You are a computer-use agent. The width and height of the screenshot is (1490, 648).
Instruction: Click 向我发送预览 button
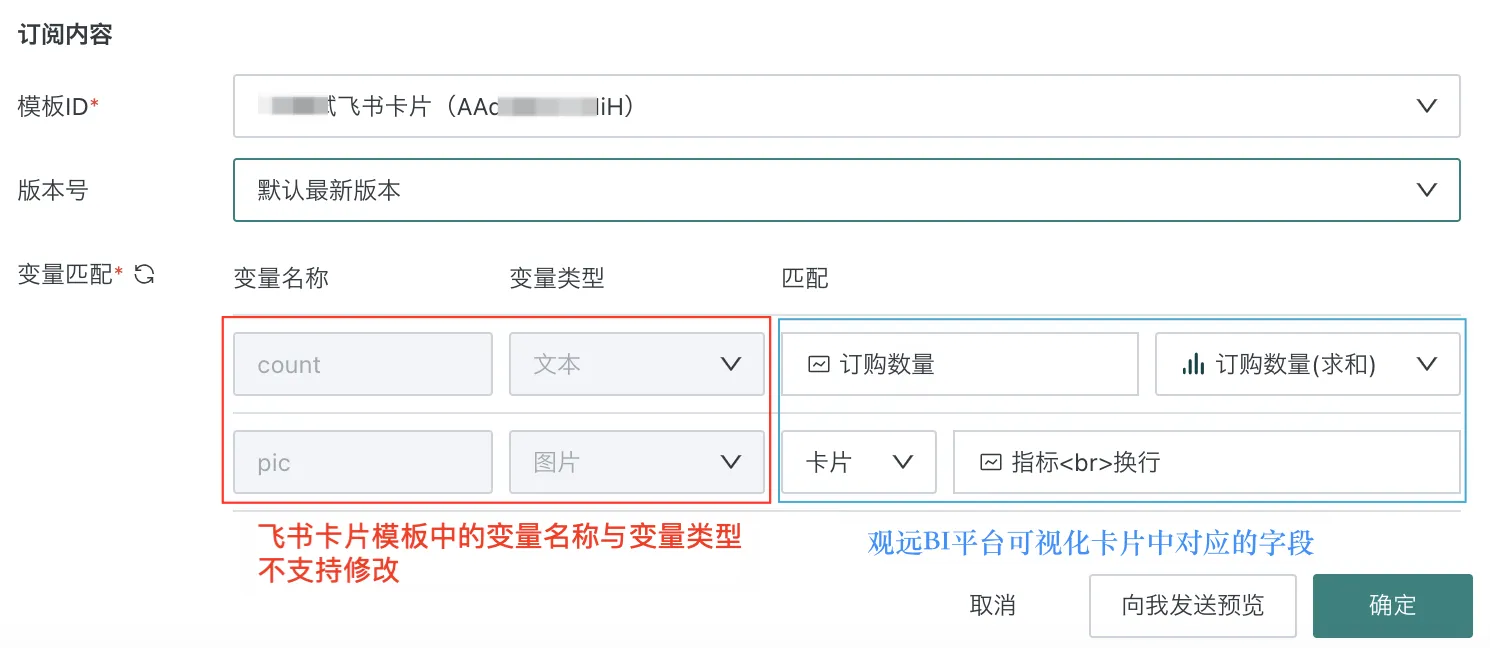click(1192, 605)
